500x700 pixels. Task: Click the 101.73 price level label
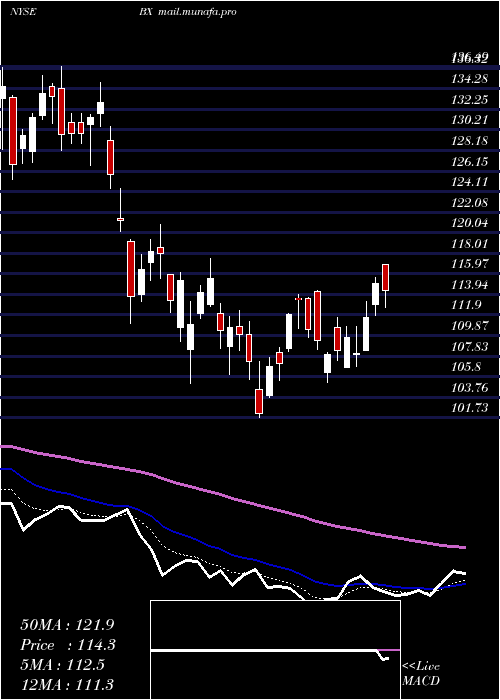(470, 408)
